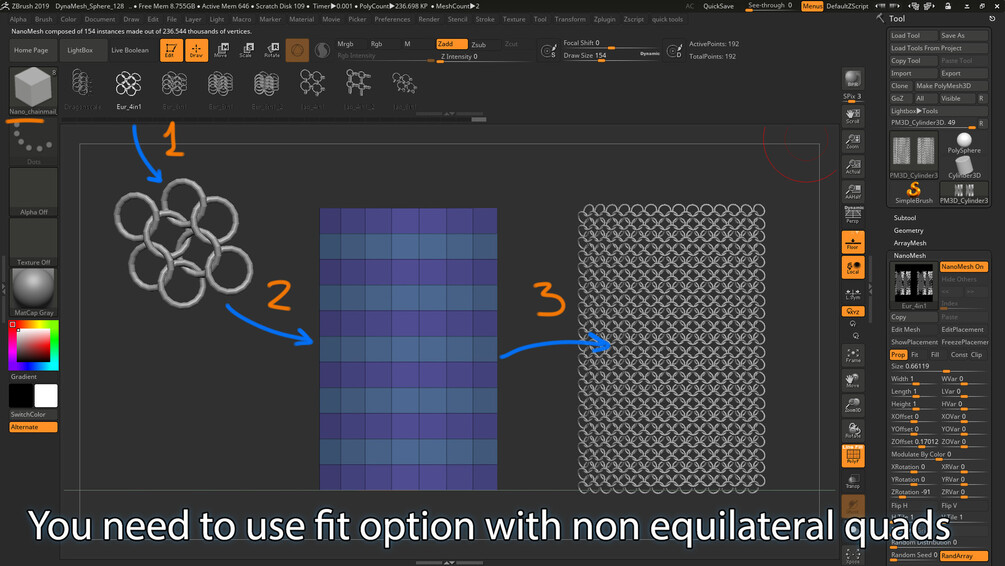Expand the Geometry section
This screenshot has width=1005, height=566.
click(x=908, y=231)
